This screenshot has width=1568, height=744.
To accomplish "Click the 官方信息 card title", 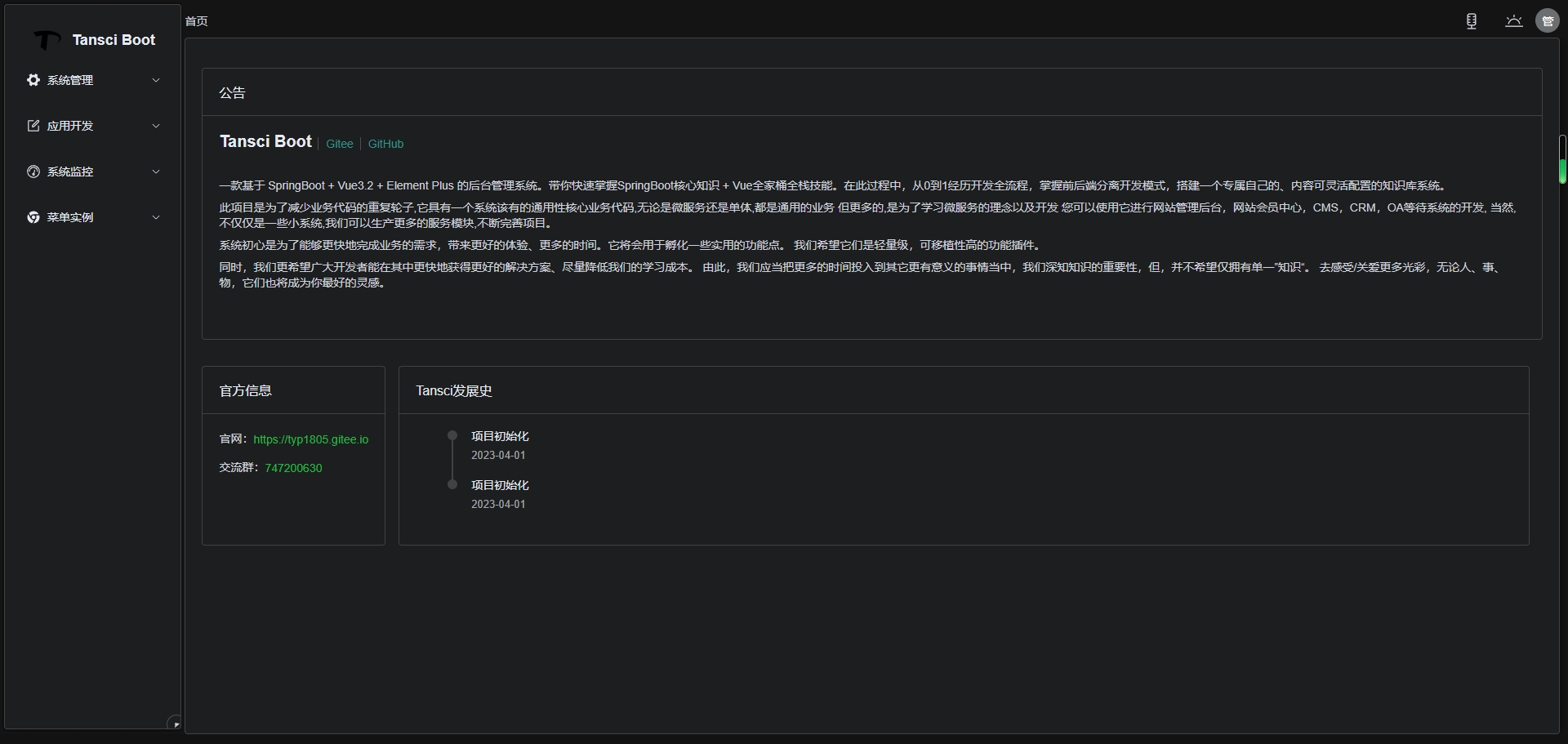I will 246,390.
